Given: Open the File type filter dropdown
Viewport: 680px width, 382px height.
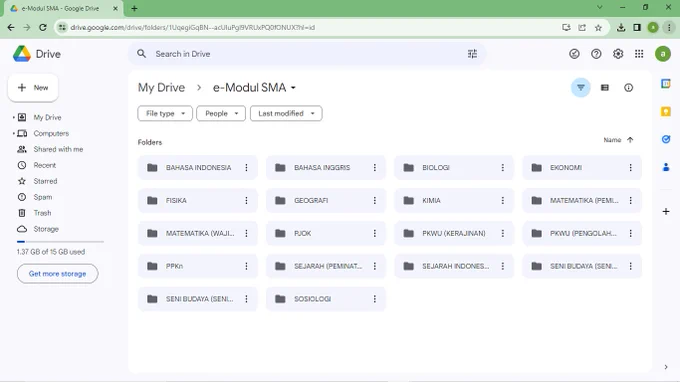Looking at the screenshot, I should (x=165, y=114).
